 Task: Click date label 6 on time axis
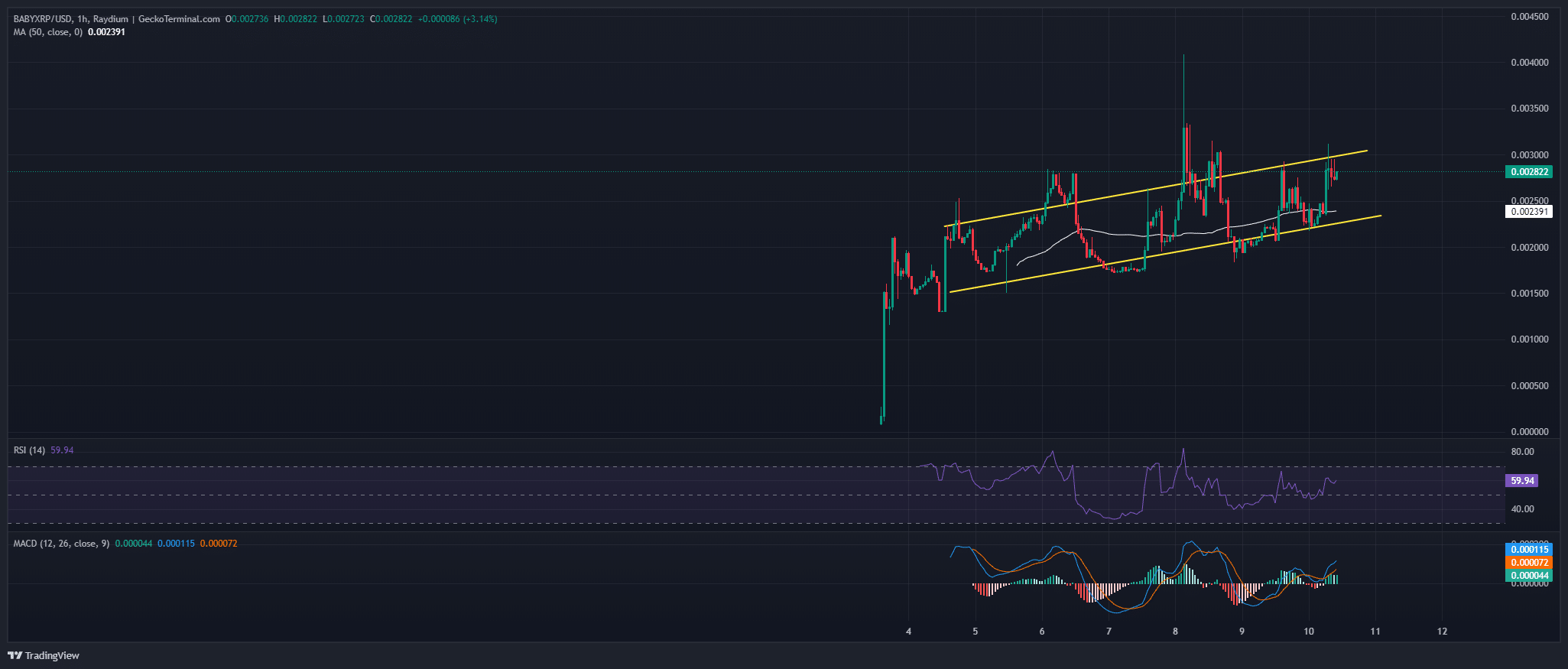(x=1042, y=632)
